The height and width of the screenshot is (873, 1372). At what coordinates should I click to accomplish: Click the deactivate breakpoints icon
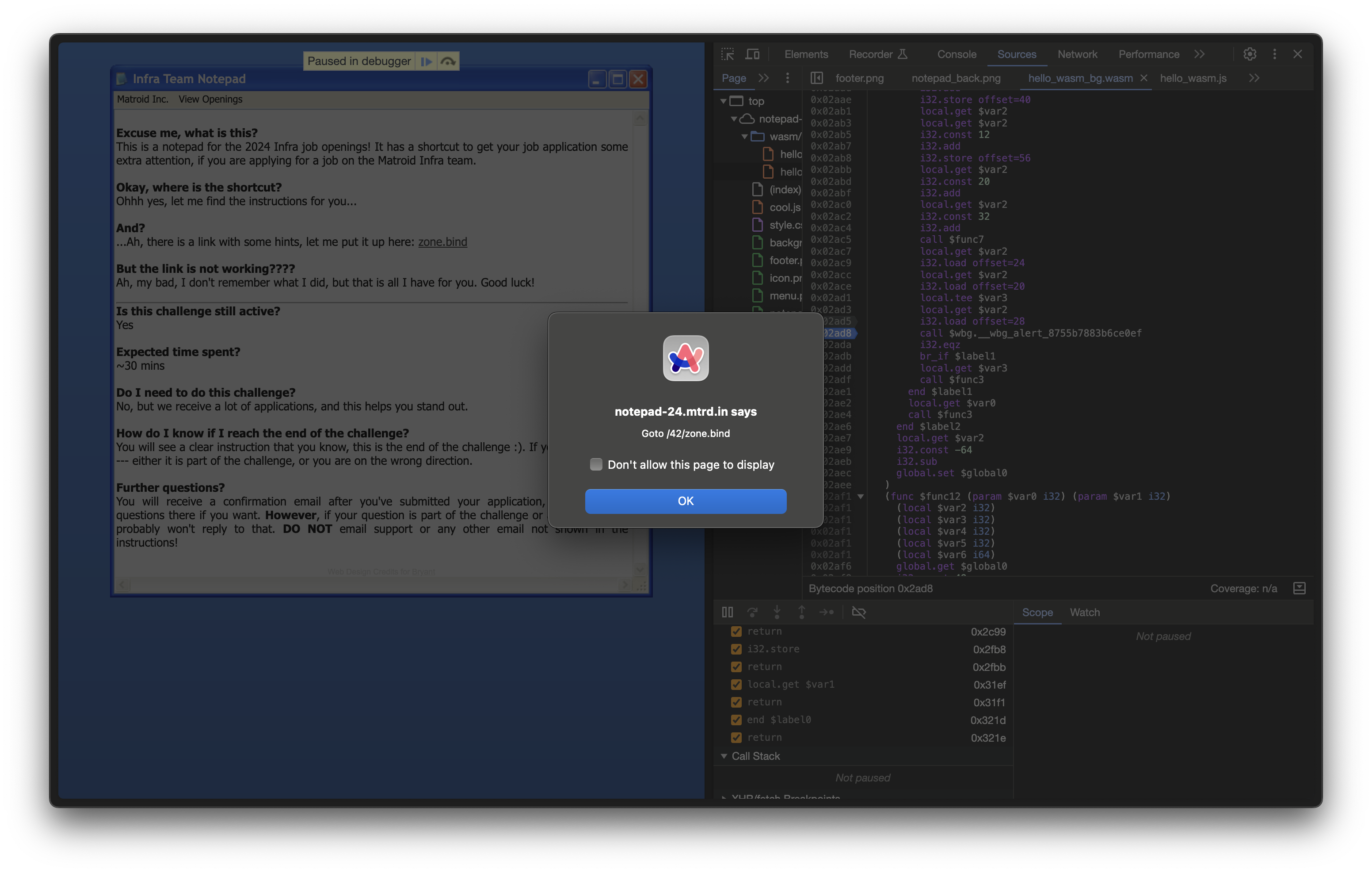(x=858, y=612)
